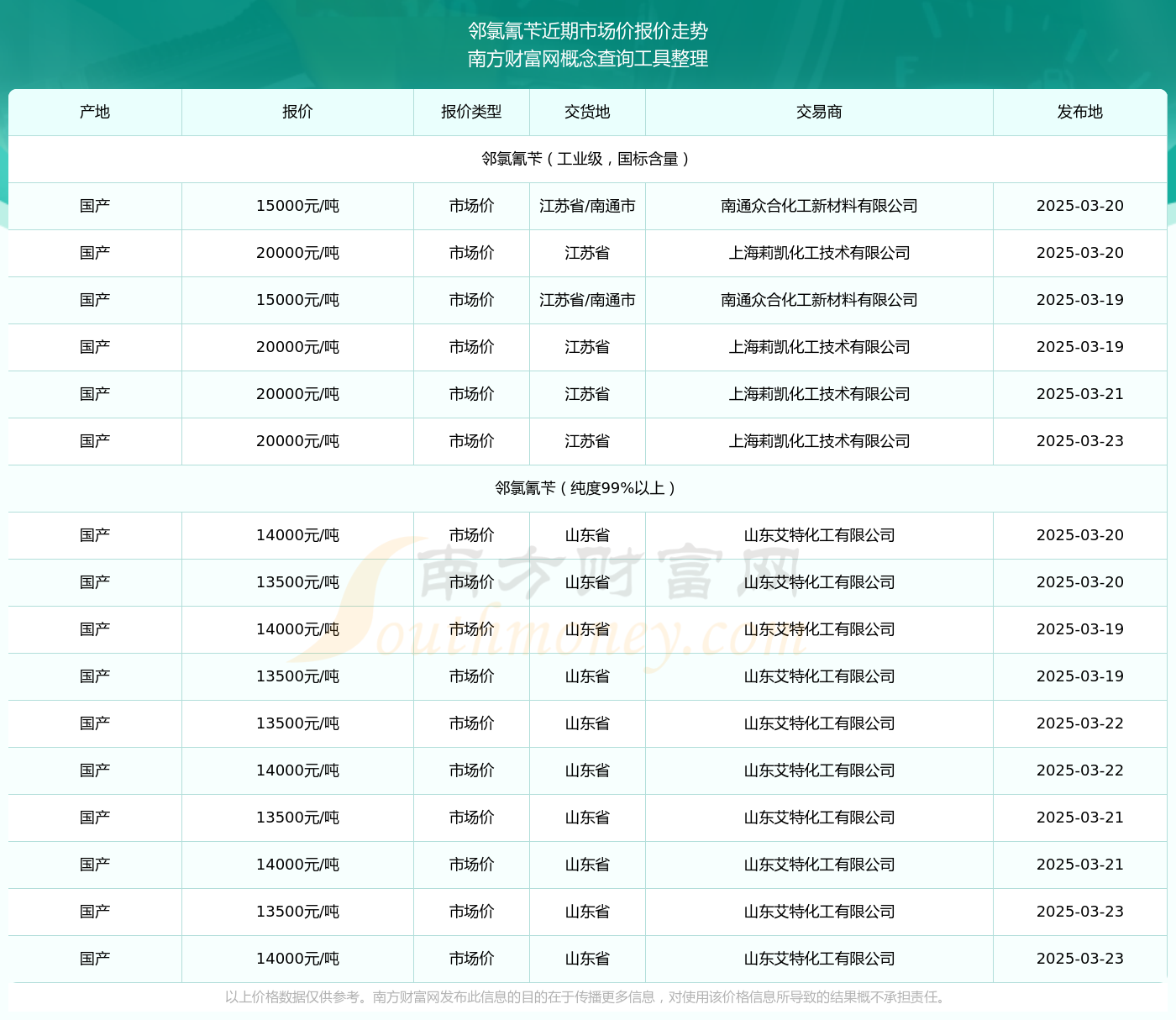Click 山东艾特化工有限公司 in the 14000元/吨 2025-03-20 row
Screen dimensions: 1176x1020
pyautogui.click(x=819, y=535)
